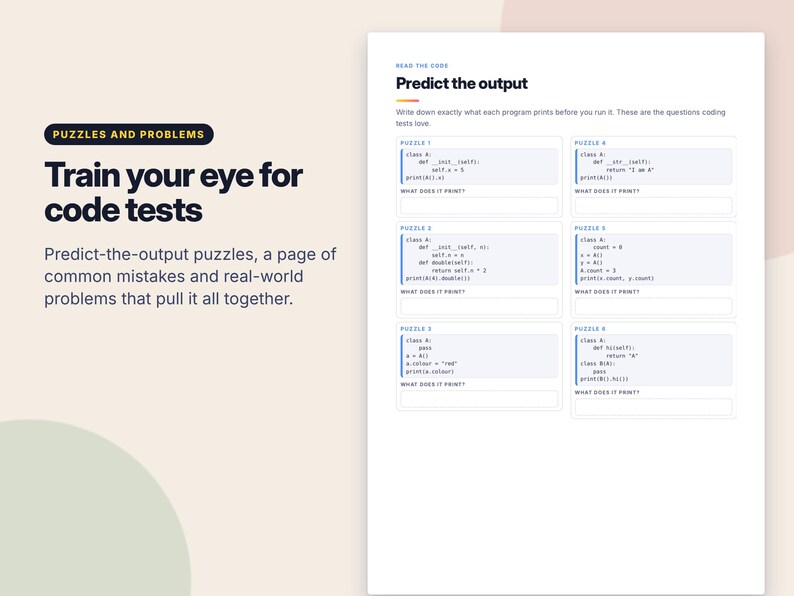Click the 'READ THE CODE' eyebrow label
The image size is (794, 596).
pyautogui.click(x=422, y=66)
